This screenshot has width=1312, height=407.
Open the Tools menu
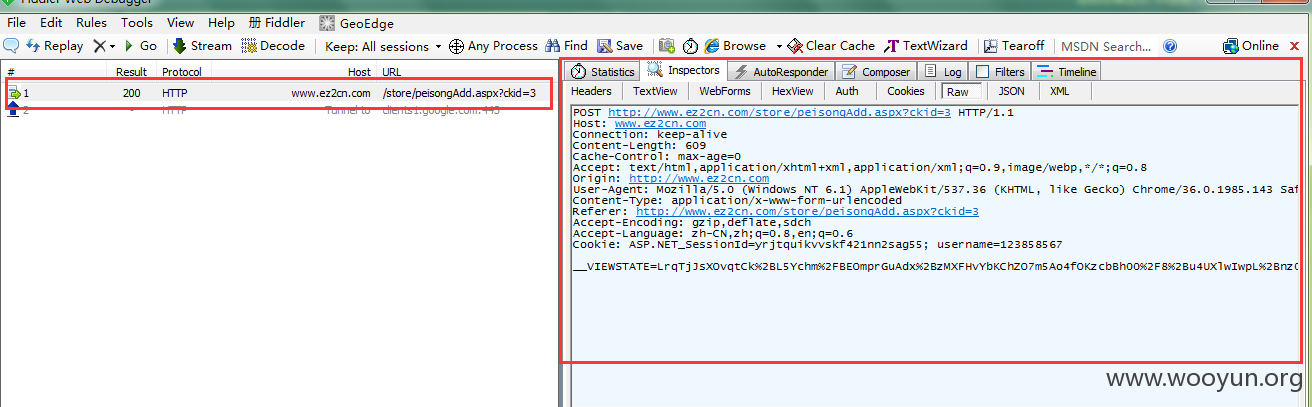click(137, 23)
